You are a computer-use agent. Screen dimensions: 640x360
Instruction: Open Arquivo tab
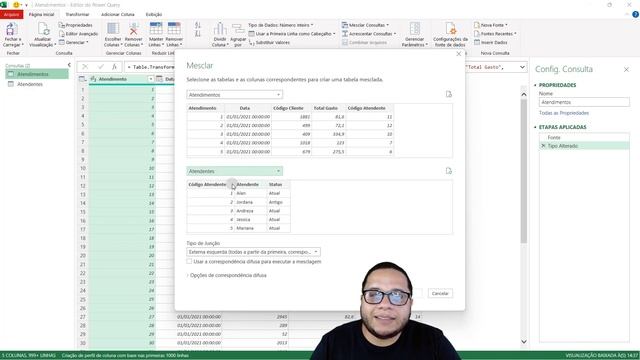click(11, 14)
